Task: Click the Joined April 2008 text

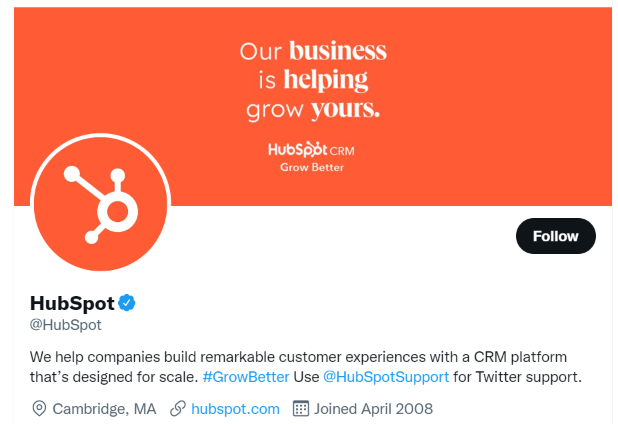Action: (373, 408)
